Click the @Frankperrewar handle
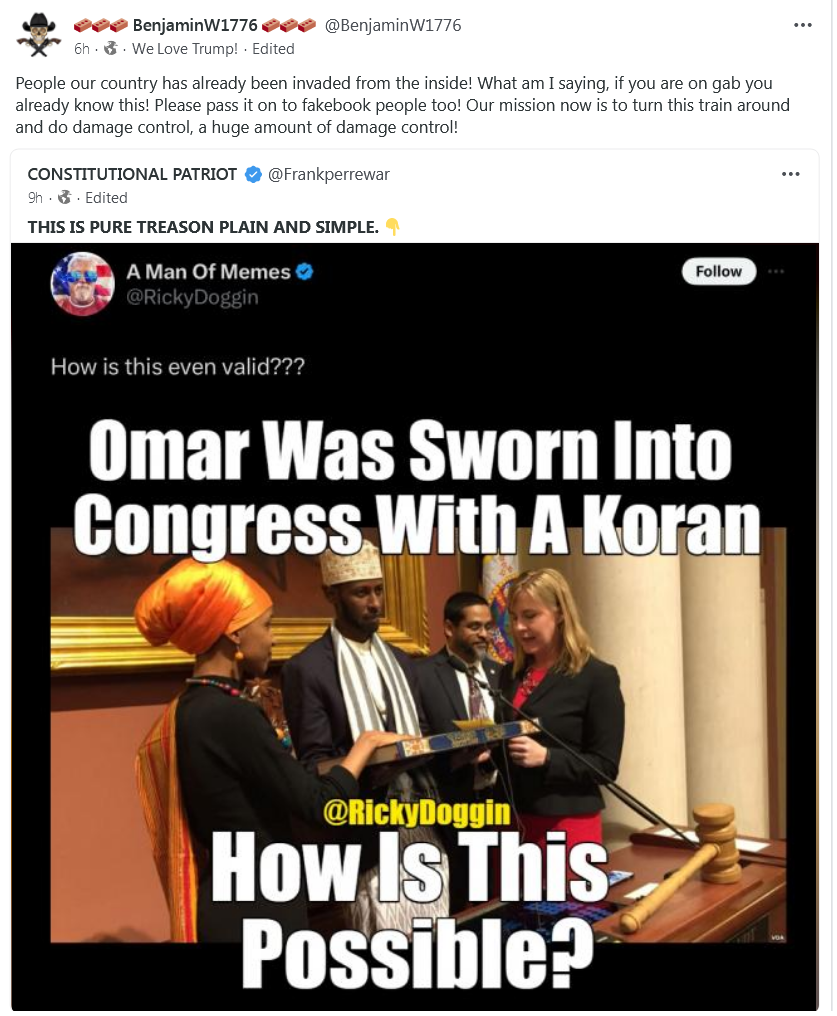 pos(328,174)
